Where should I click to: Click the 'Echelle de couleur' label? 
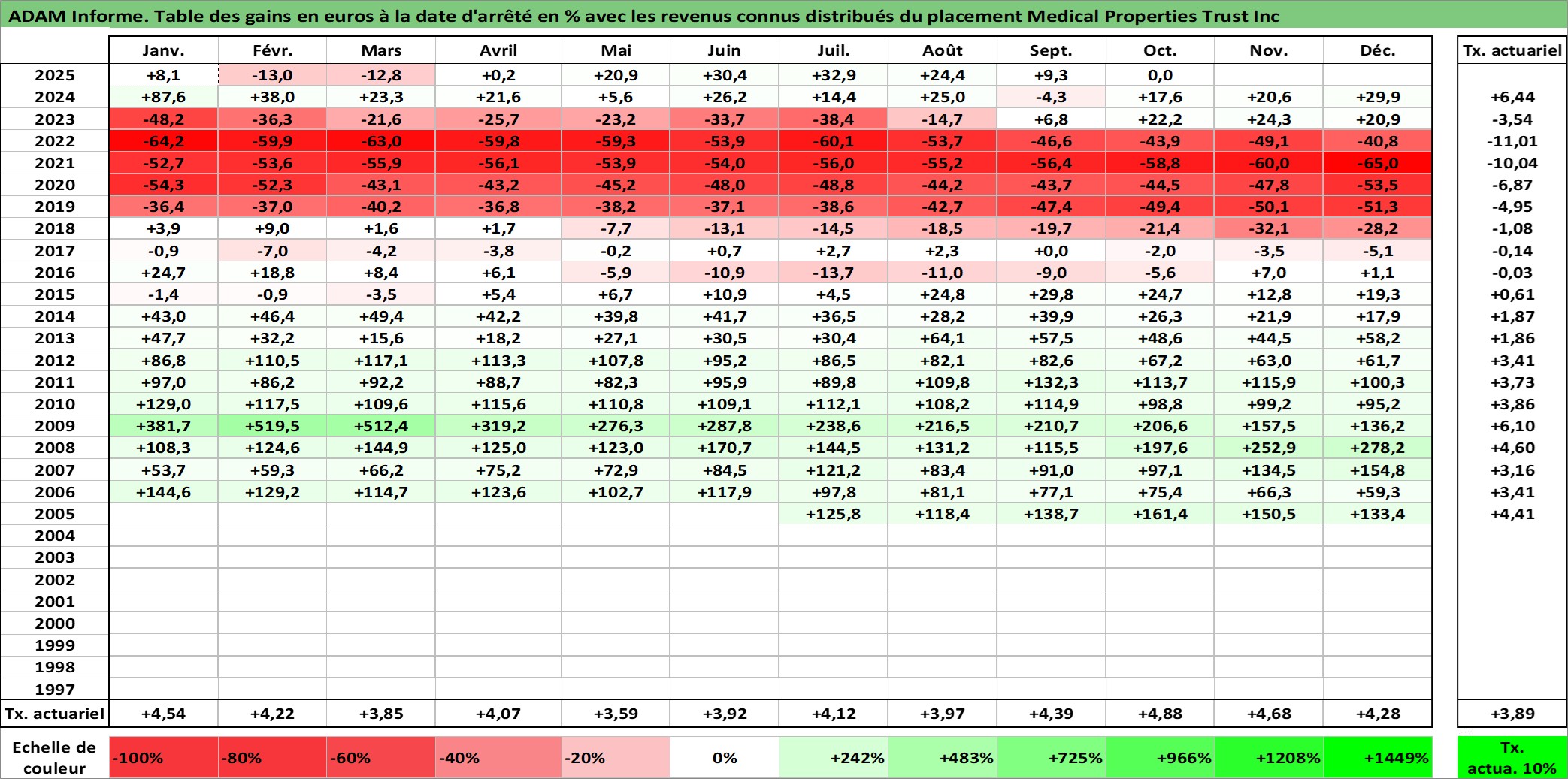[x=54, y=757]
